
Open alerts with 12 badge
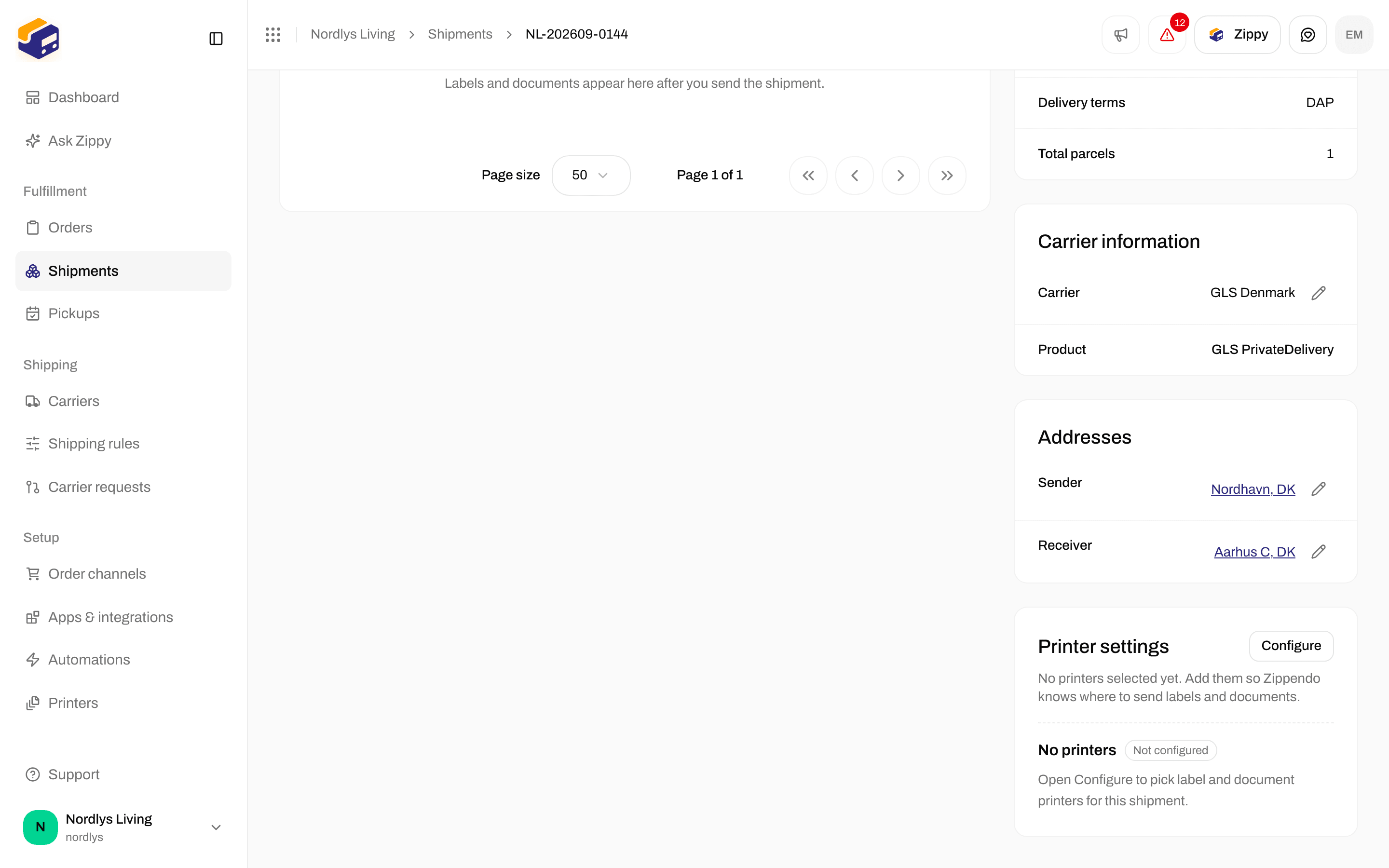(1167, 34)
